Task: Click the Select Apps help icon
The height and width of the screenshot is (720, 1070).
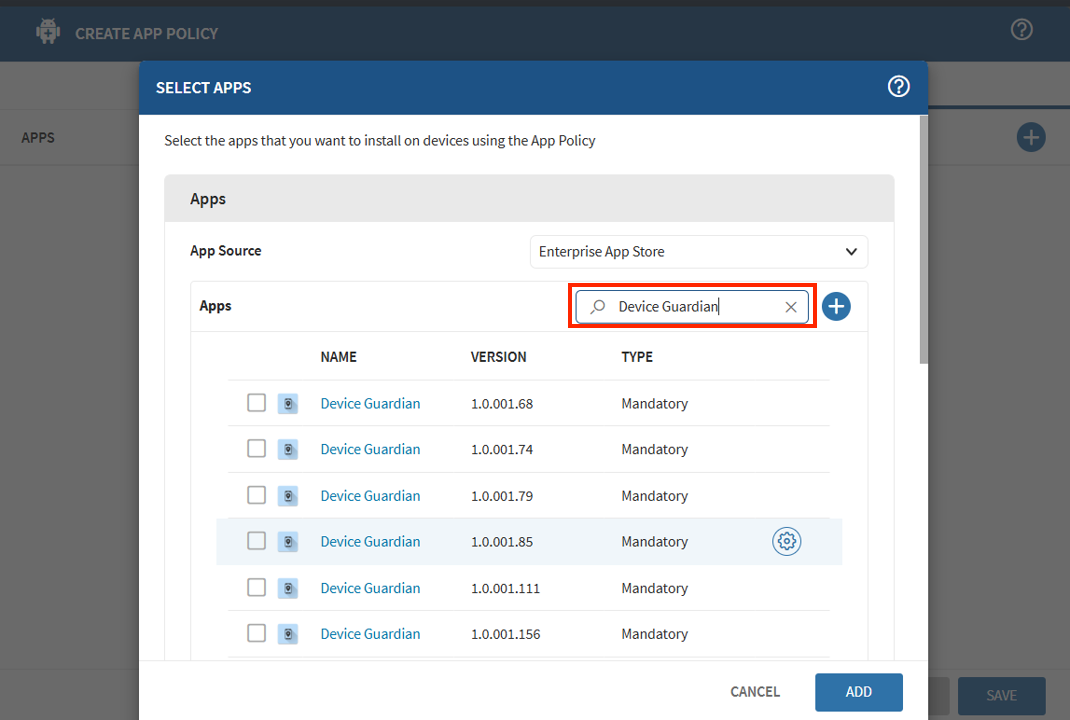Action: [x=898, y=87]
